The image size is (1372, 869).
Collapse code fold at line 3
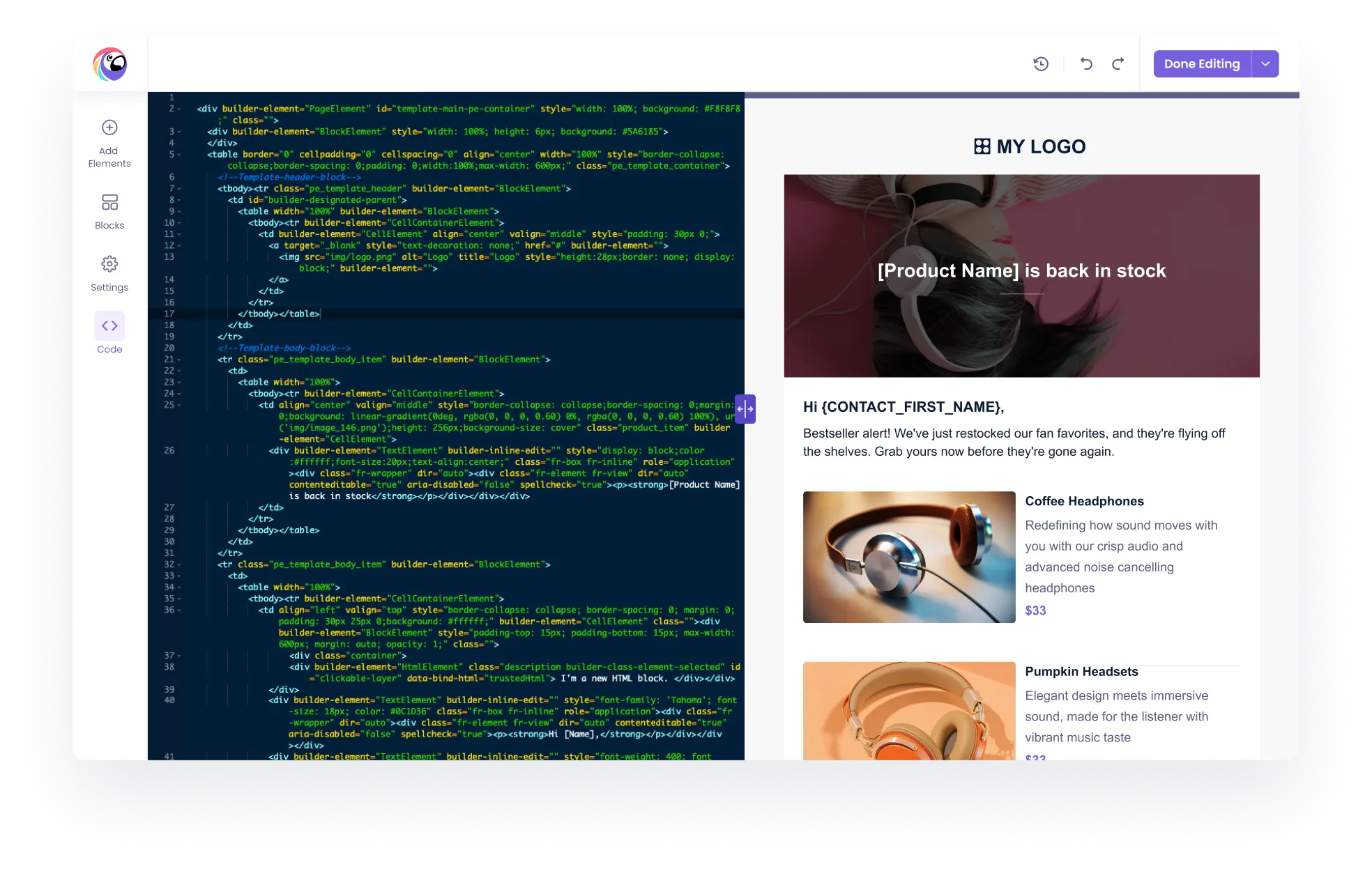179,132
